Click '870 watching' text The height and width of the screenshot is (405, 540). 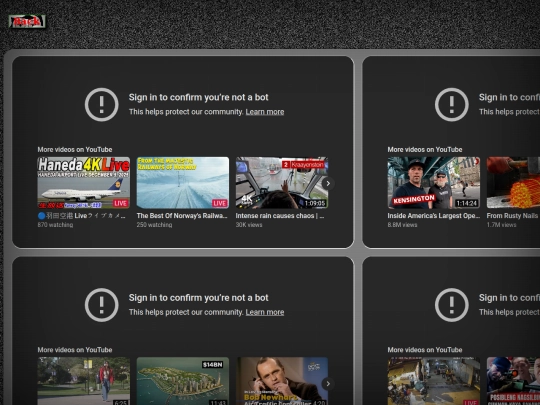tap(55, 225)
